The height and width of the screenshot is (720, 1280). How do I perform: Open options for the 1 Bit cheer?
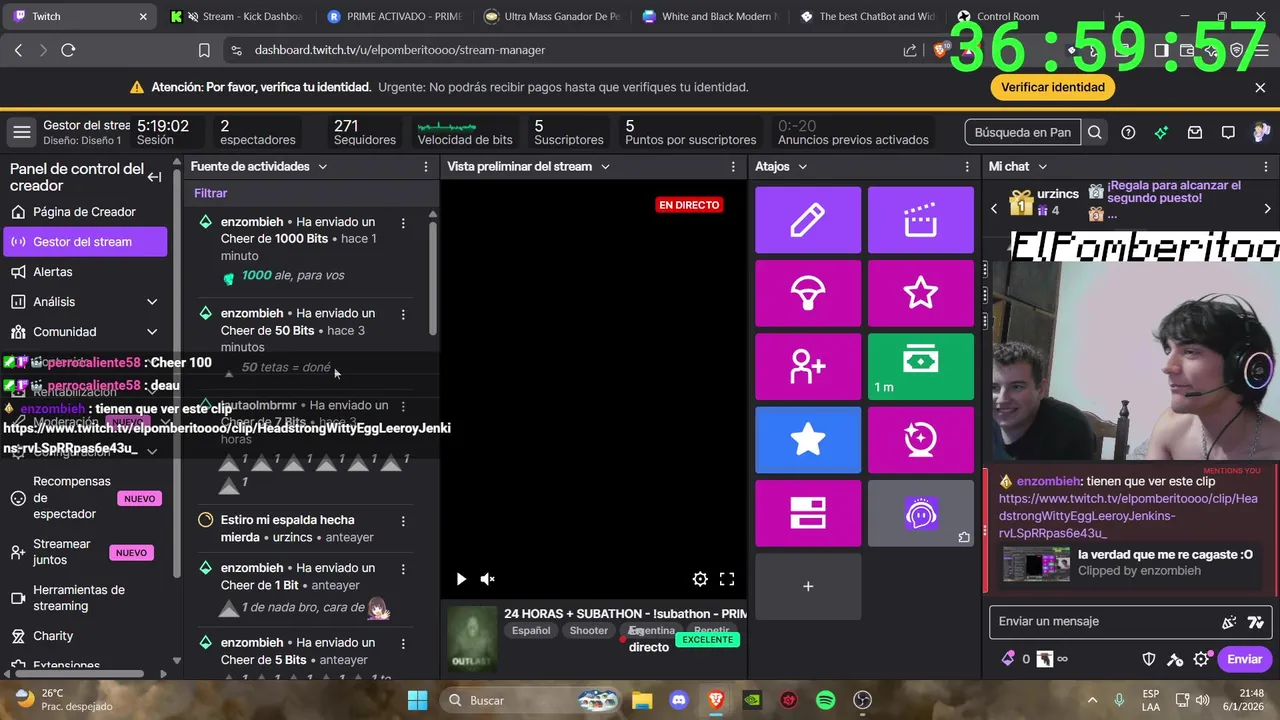pyautogui.click(x=403, y=569)
